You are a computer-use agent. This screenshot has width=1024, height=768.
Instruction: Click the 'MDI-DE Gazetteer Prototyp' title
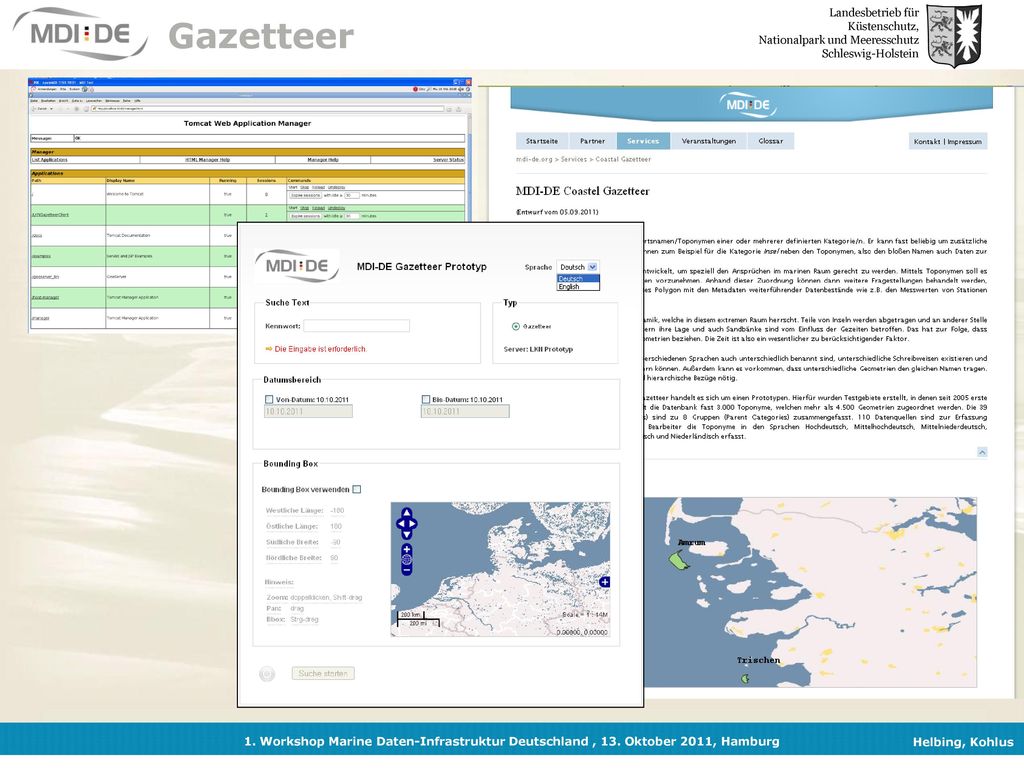422,266
